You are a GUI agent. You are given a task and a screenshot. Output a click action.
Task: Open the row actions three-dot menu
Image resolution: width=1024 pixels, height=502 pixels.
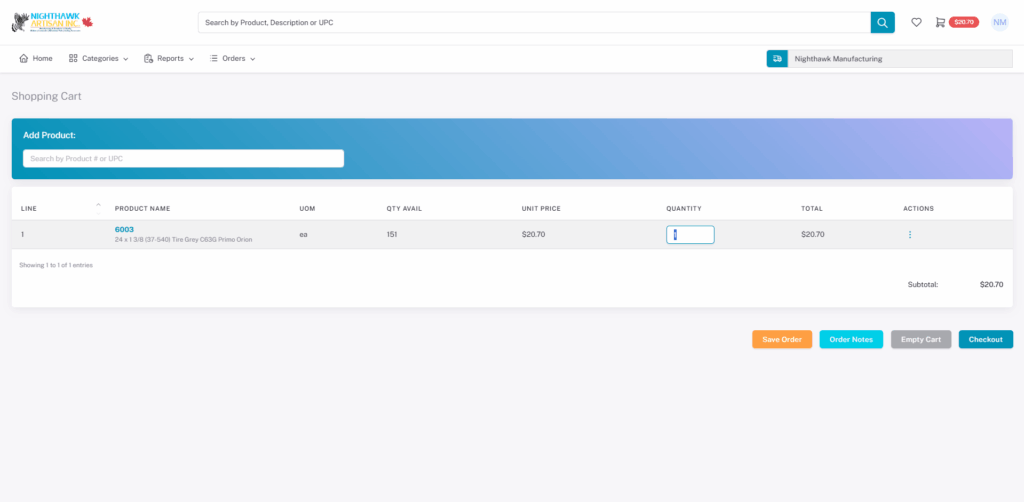tap(909, 235)
